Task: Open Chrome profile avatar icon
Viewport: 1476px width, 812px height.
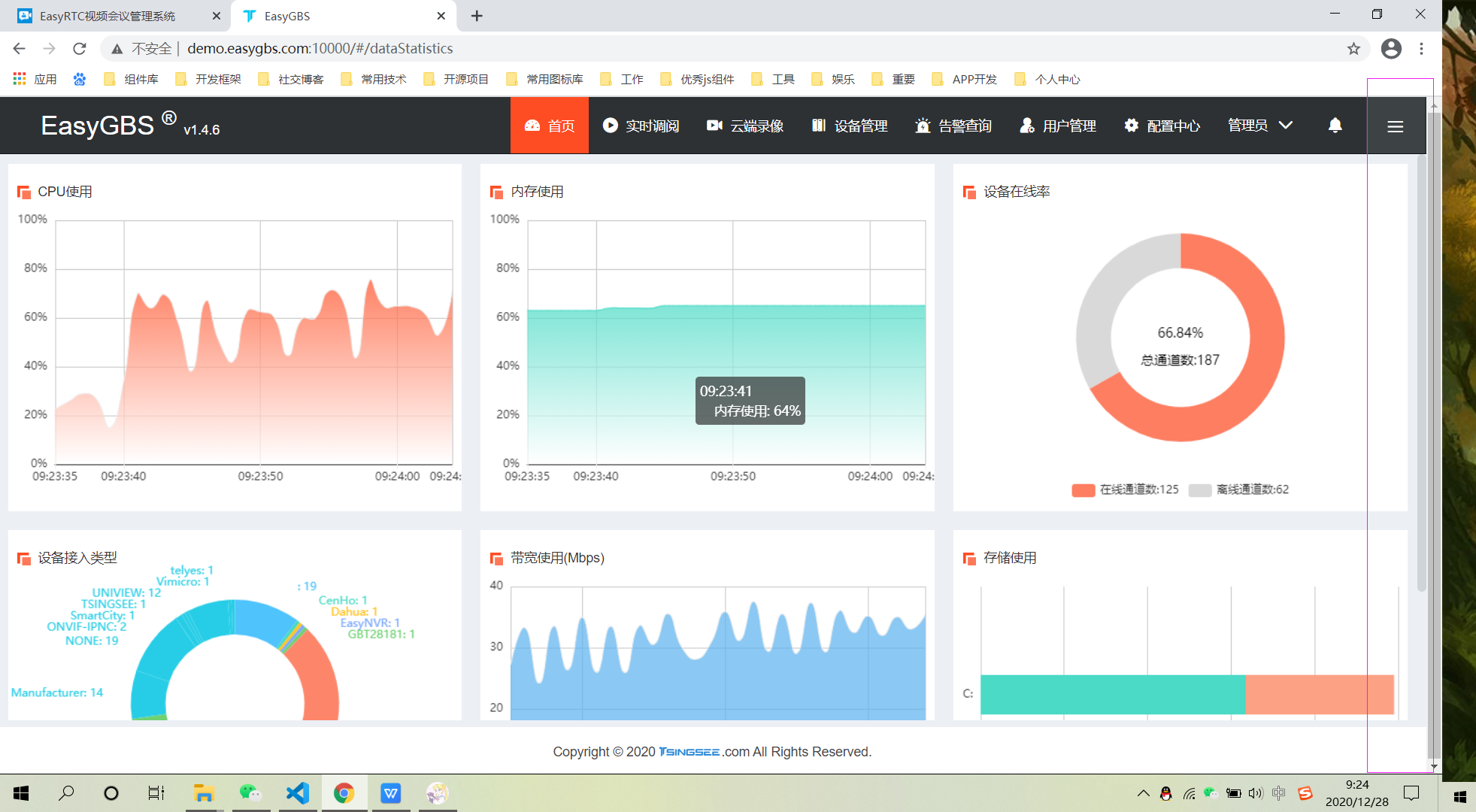Action: [1391, 49]
